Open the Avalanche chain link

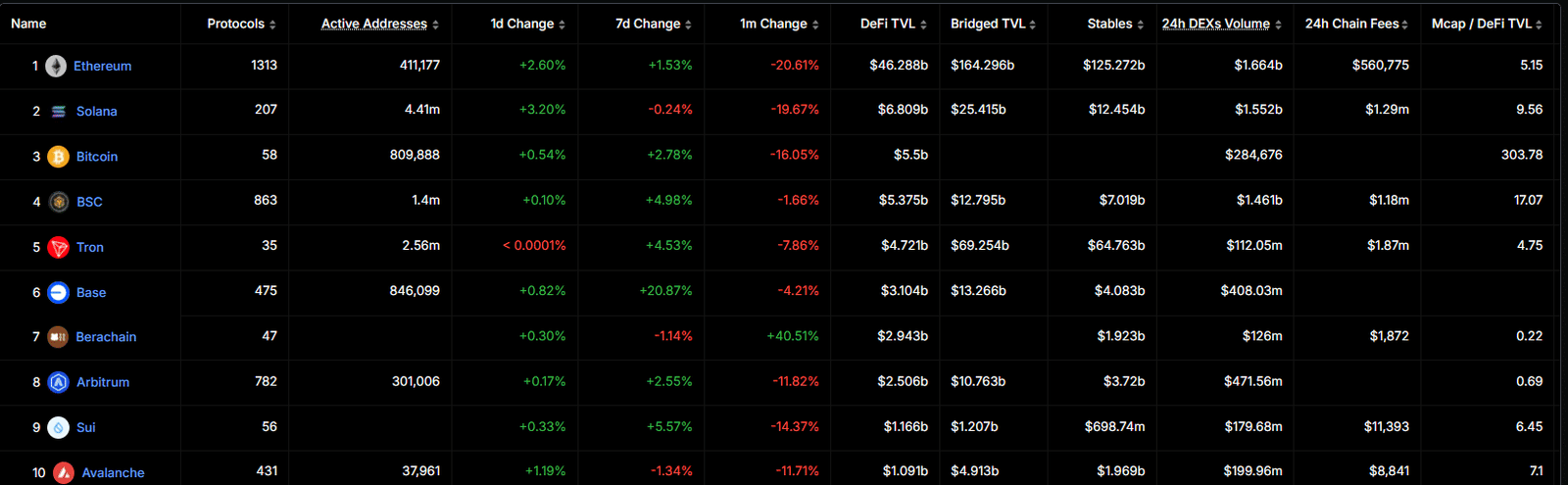point(113,472)
